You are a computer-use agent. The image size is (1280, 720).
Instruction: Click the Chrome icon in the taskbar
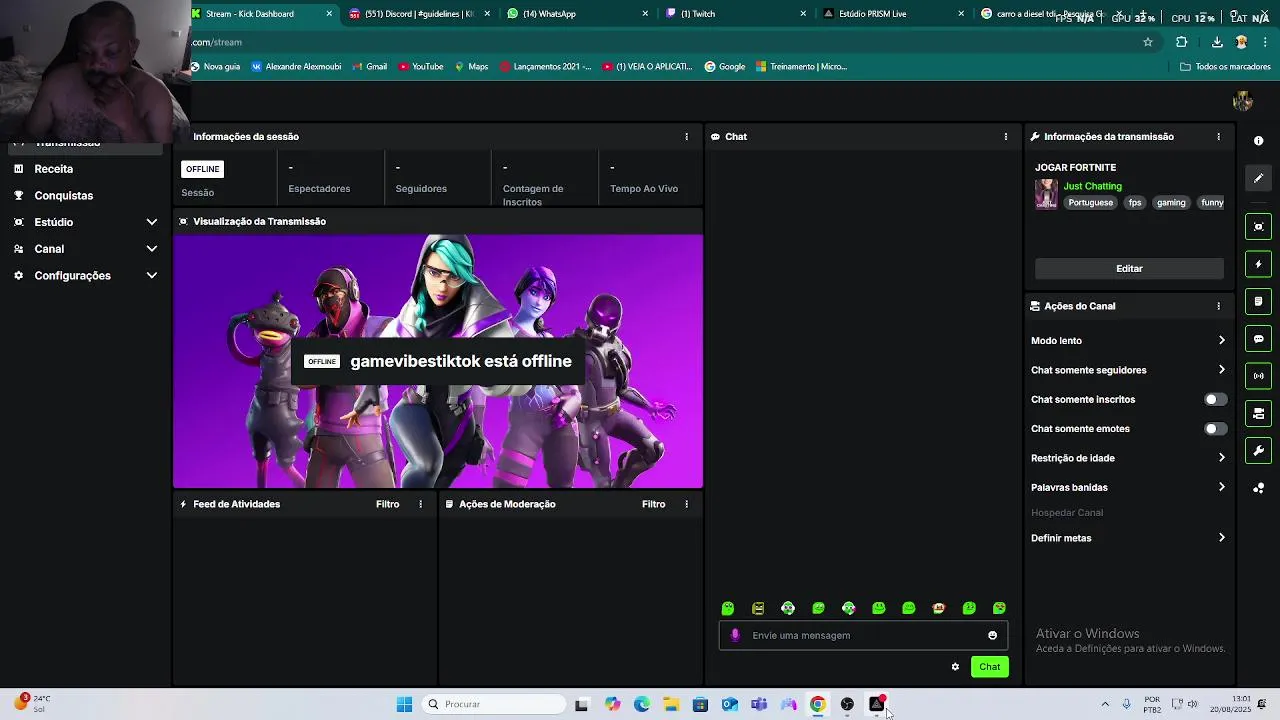point(818,704)
